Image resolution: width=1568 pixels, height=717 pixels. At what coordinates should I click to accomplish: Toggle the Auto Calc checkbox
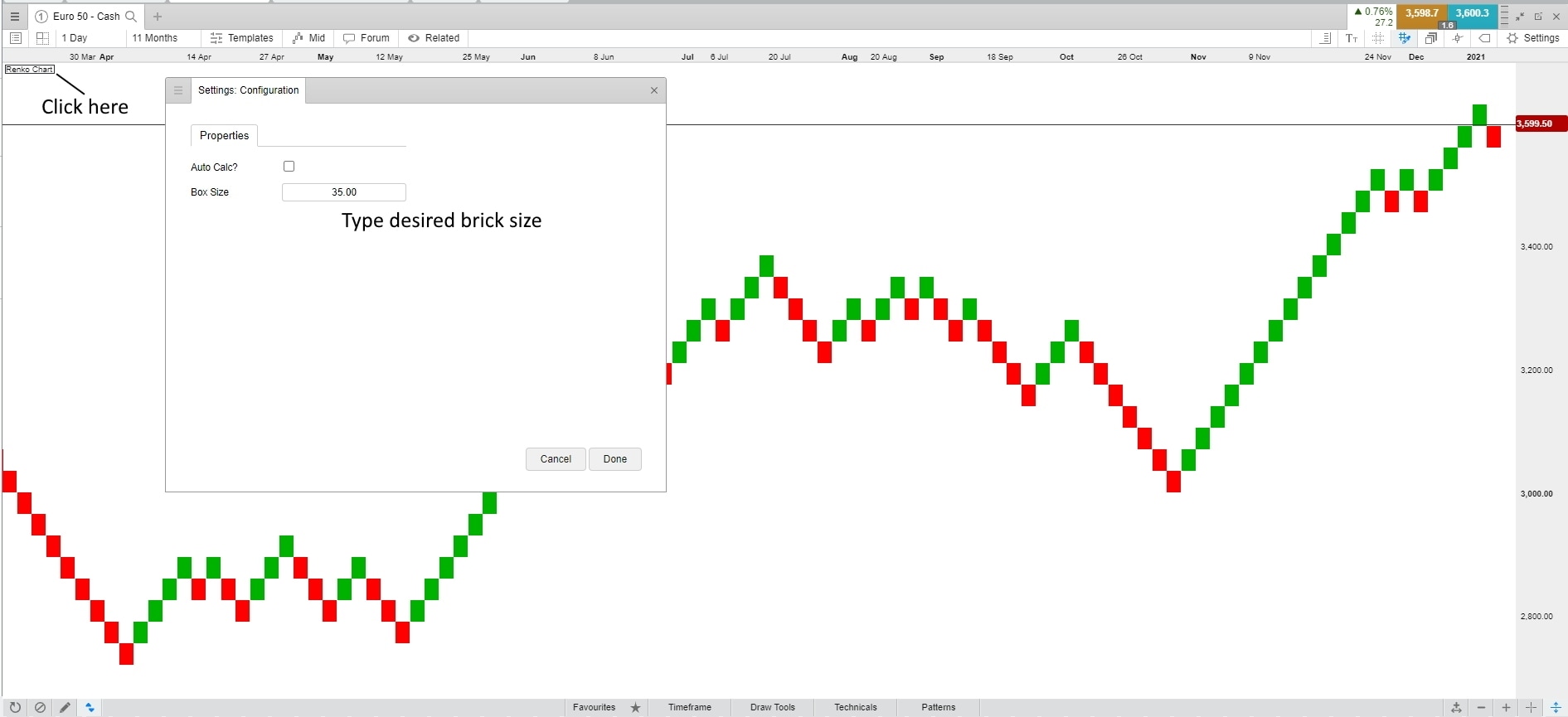pos(289,167)
